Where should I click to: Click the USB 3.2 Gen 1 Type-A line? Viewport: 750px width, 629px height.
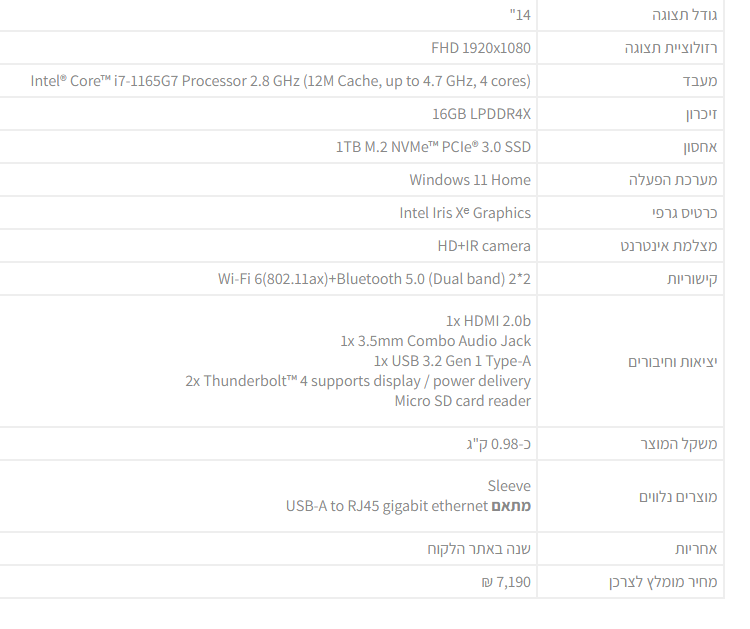(x=452, y=361)
